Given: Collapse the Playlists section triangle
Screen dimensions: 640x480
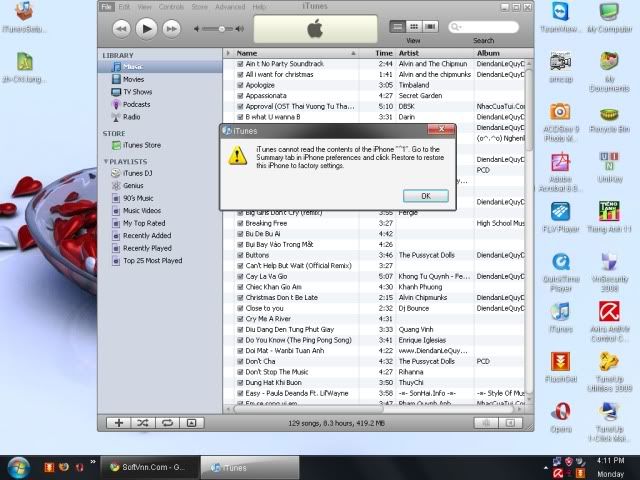Looking at the screenshot, I should [x=106, y=162].
